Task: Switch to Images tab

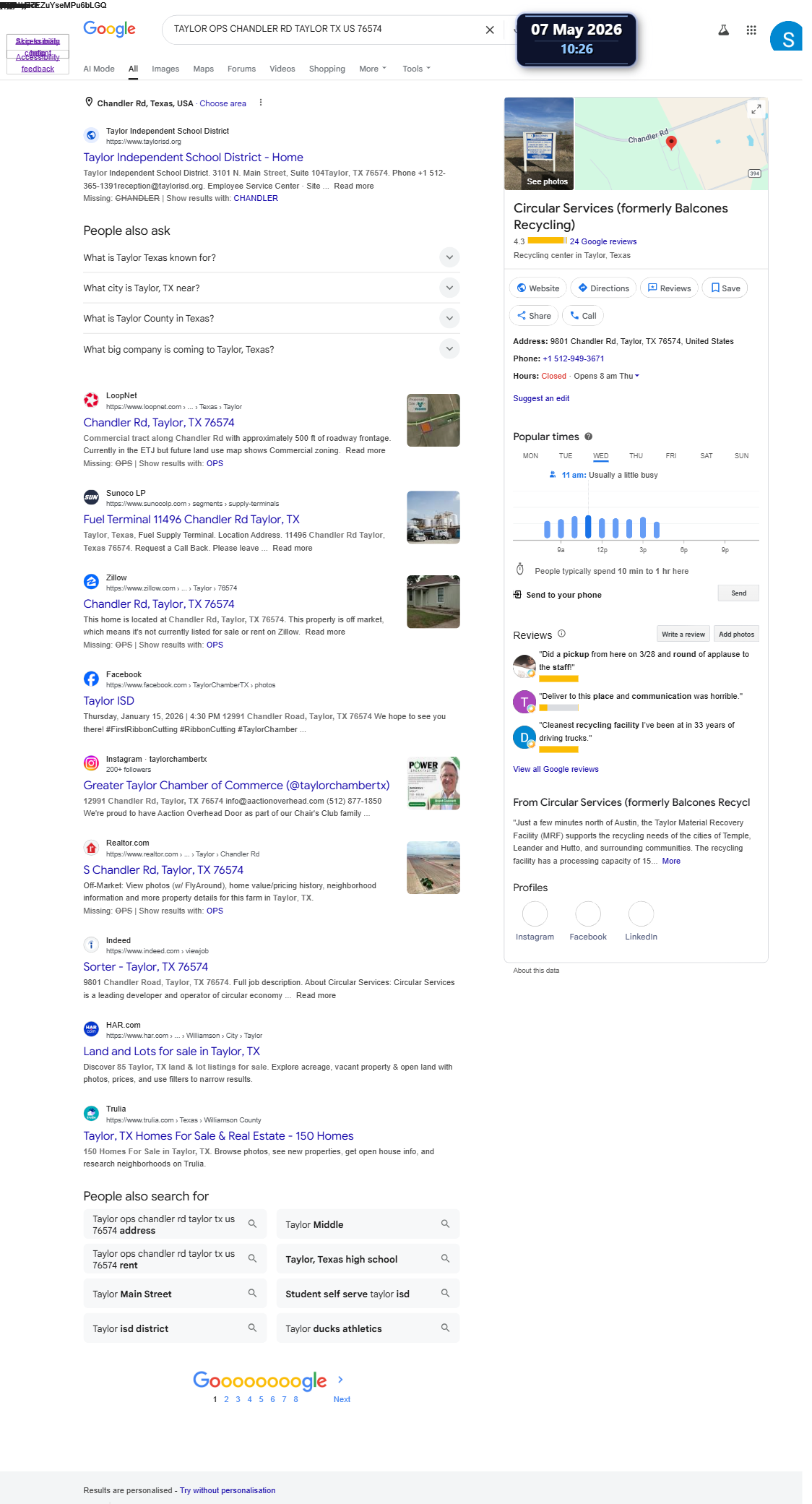Action: (x=165, y=69)
